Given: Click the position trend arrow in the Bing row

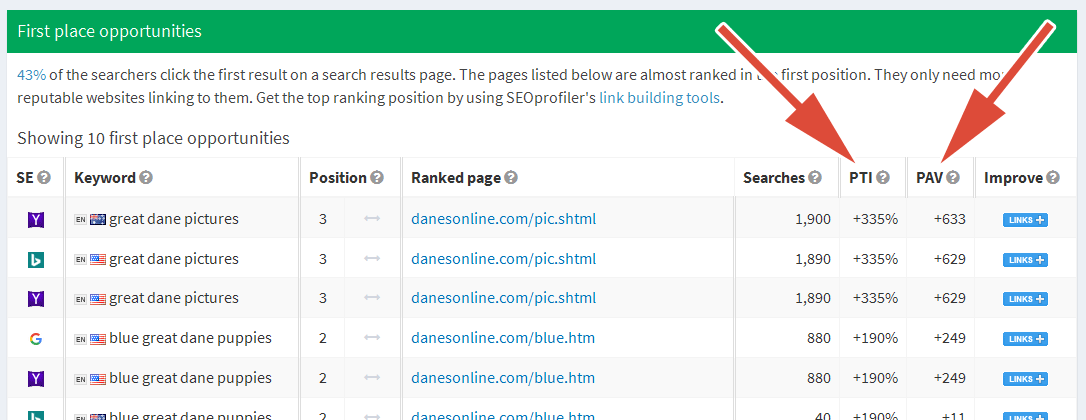Looking at the screenshot, I should point(373,258).
